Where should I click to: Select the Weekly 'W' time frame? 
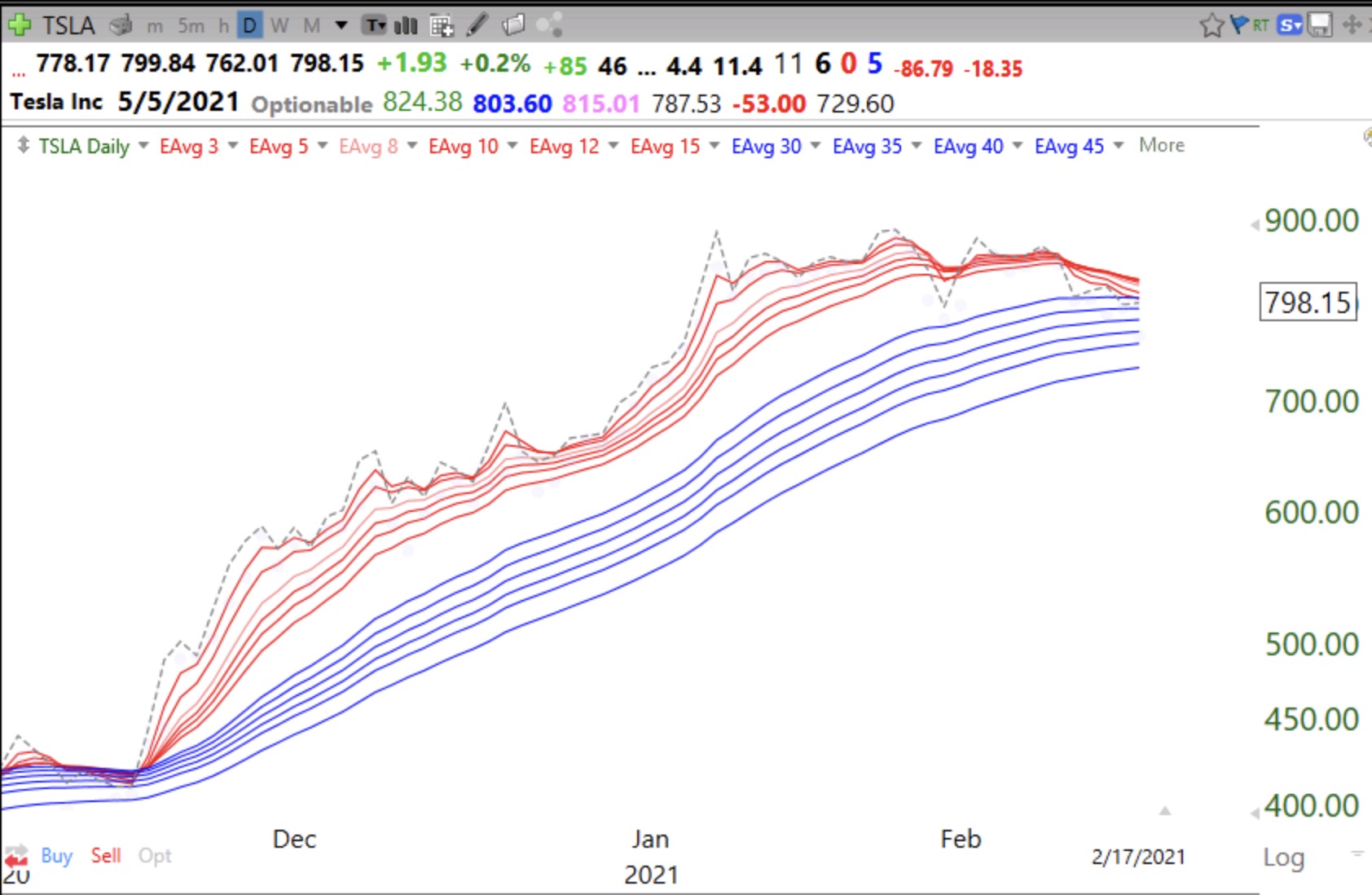279,26
